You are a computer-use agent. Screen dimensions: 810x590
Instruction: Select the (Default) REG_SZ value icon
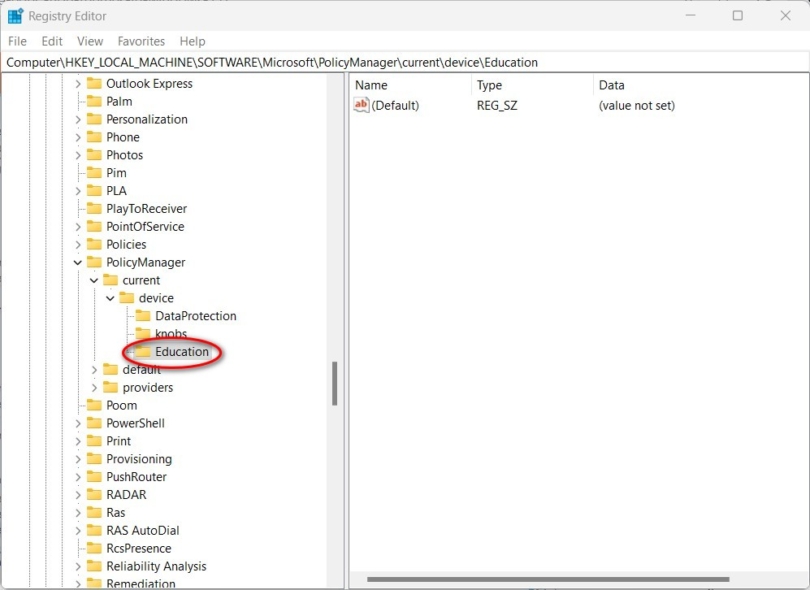pyautogui.click(x=360, y=105)
